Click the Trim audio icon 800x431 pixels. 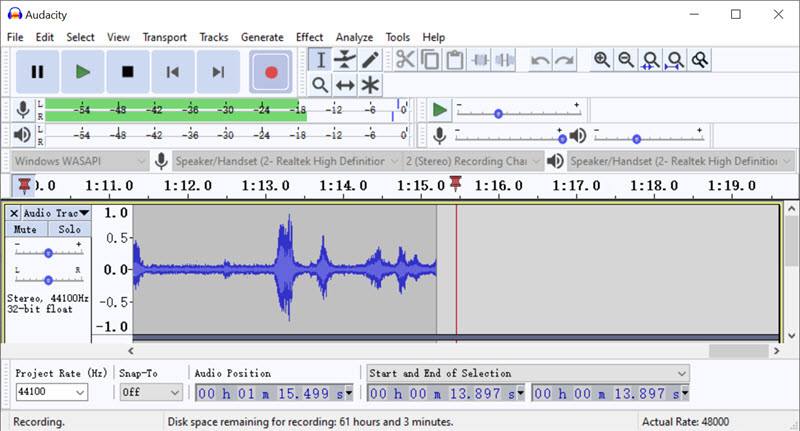coord(480,60)
